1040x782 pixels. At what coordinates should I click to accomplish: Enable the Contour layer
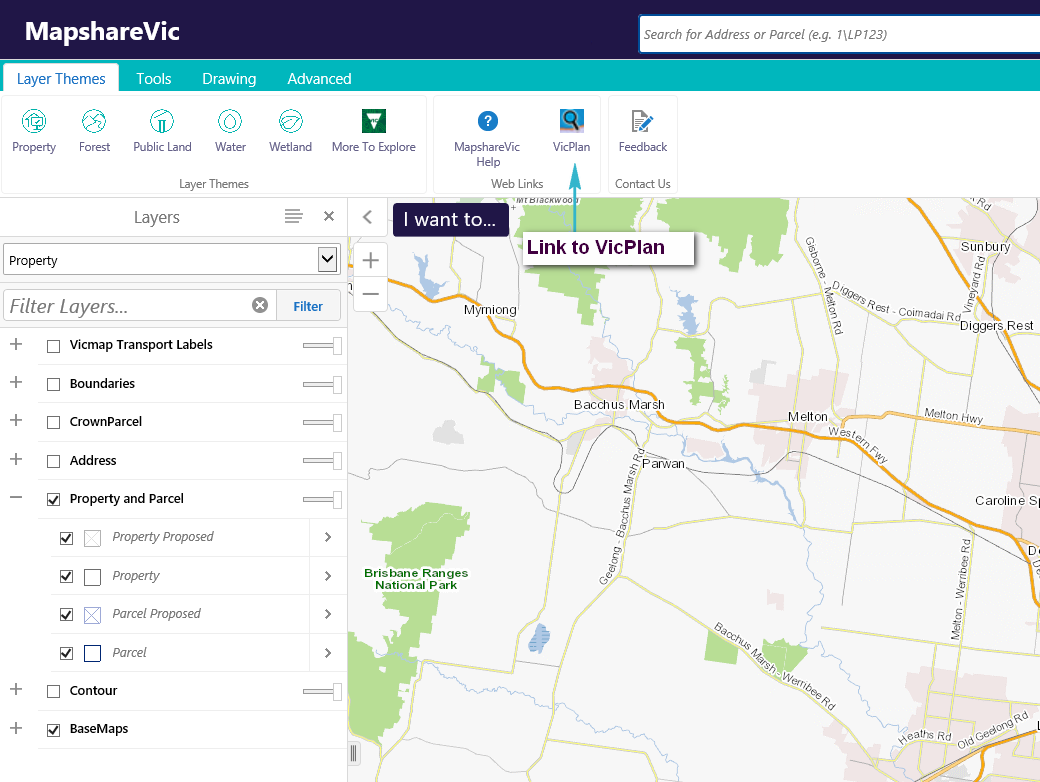pos(54,692)
